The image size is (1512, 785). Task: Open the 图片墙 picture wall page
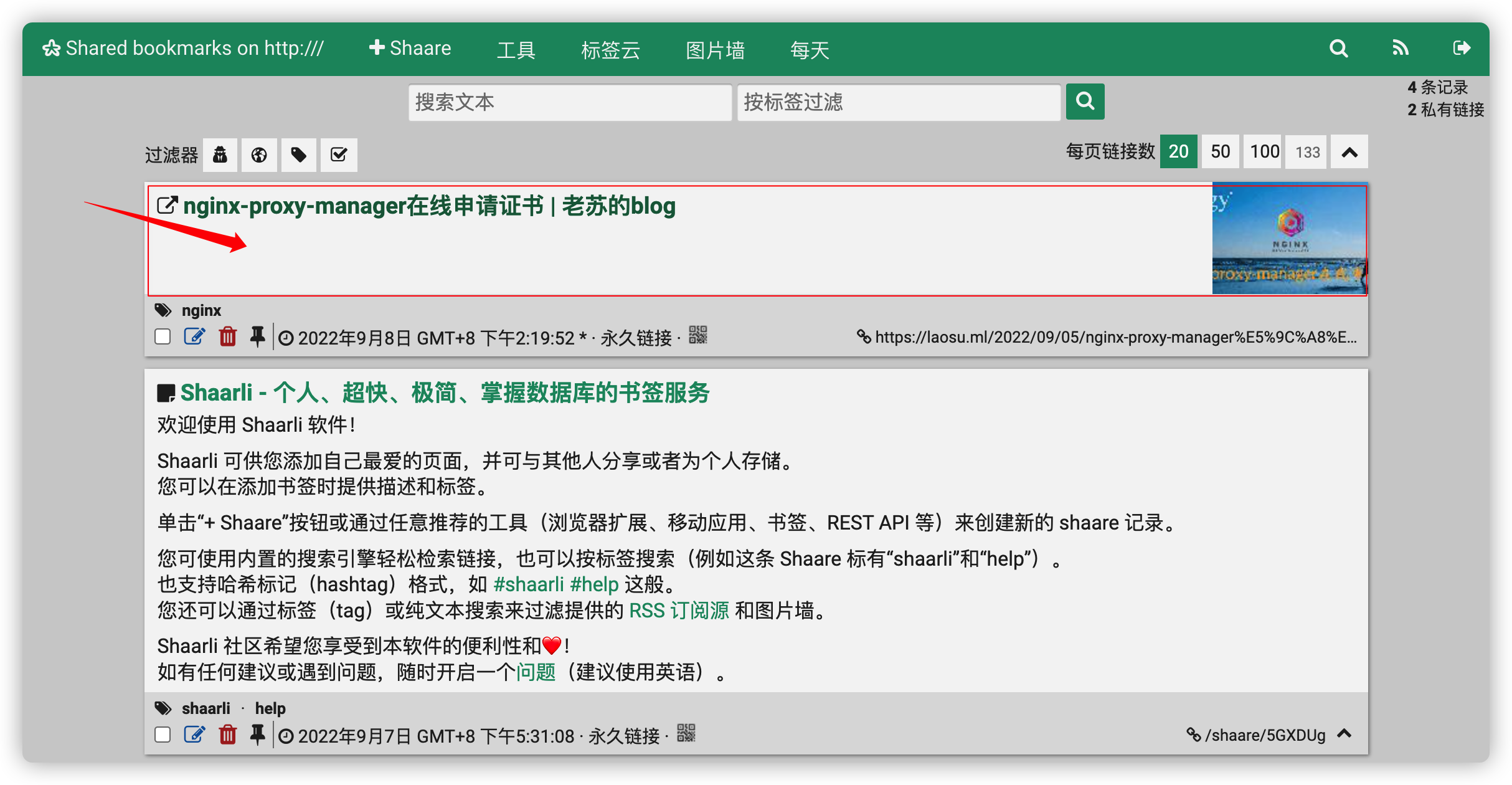[715, 50]
